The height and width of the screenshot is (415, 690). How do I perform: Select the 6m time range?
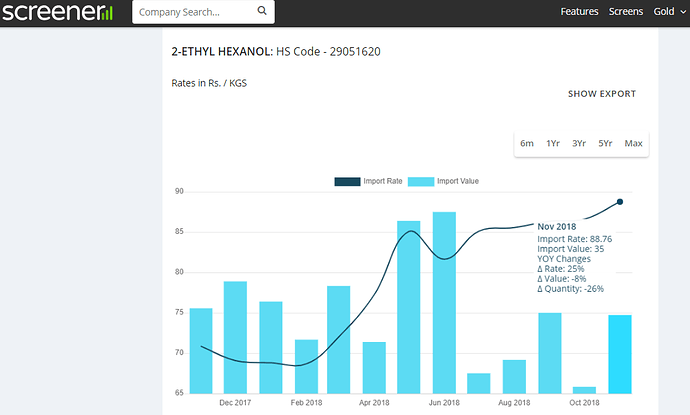pos(527,143)
